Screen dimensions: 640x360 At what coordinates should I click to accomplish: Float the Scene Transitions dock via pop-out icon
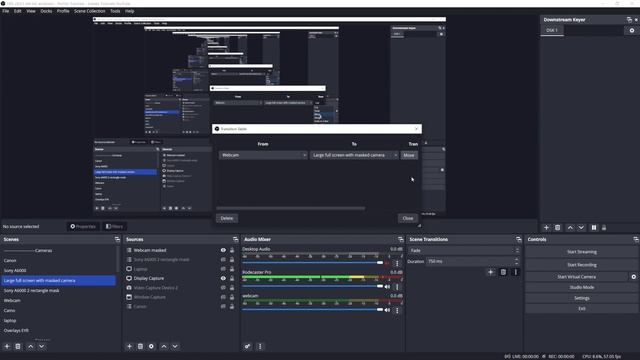518,239
